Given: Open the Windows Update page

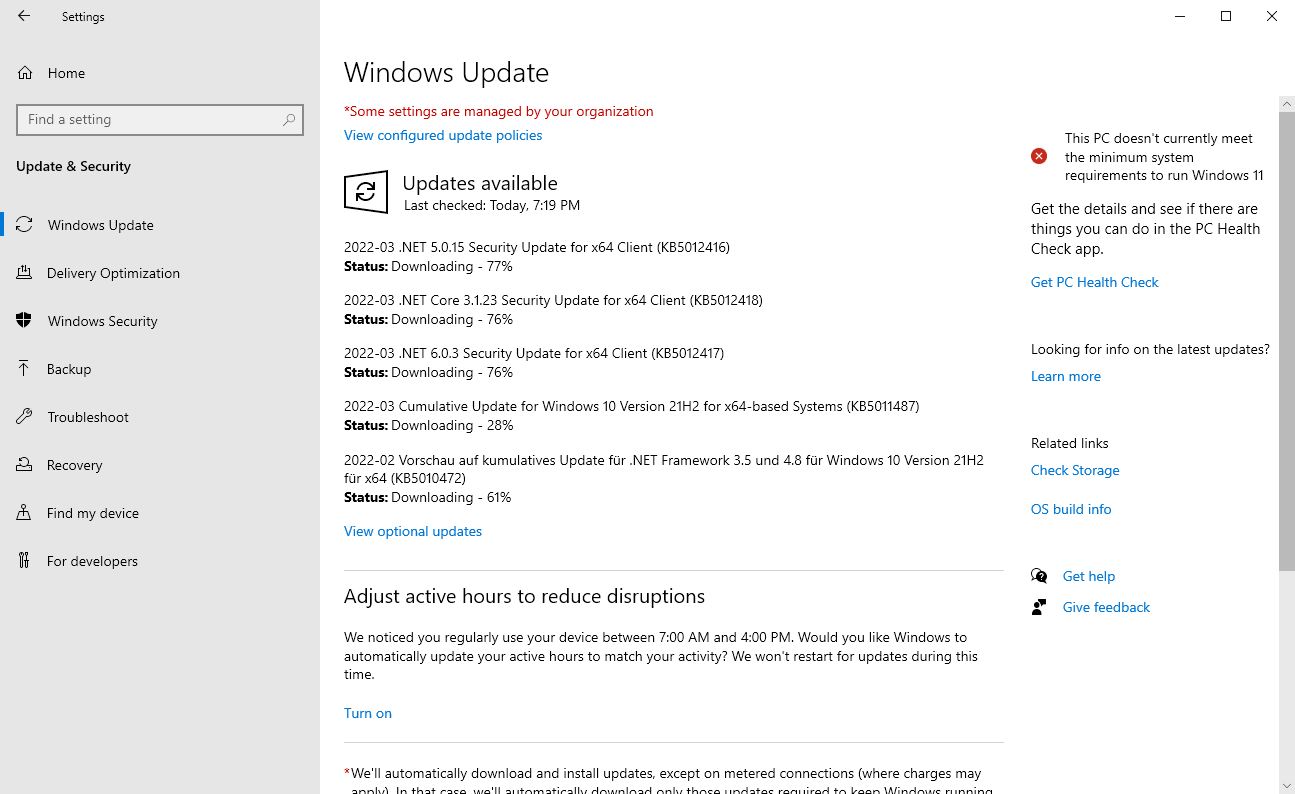Looking at the screenshot, I should tap(160, 225).
